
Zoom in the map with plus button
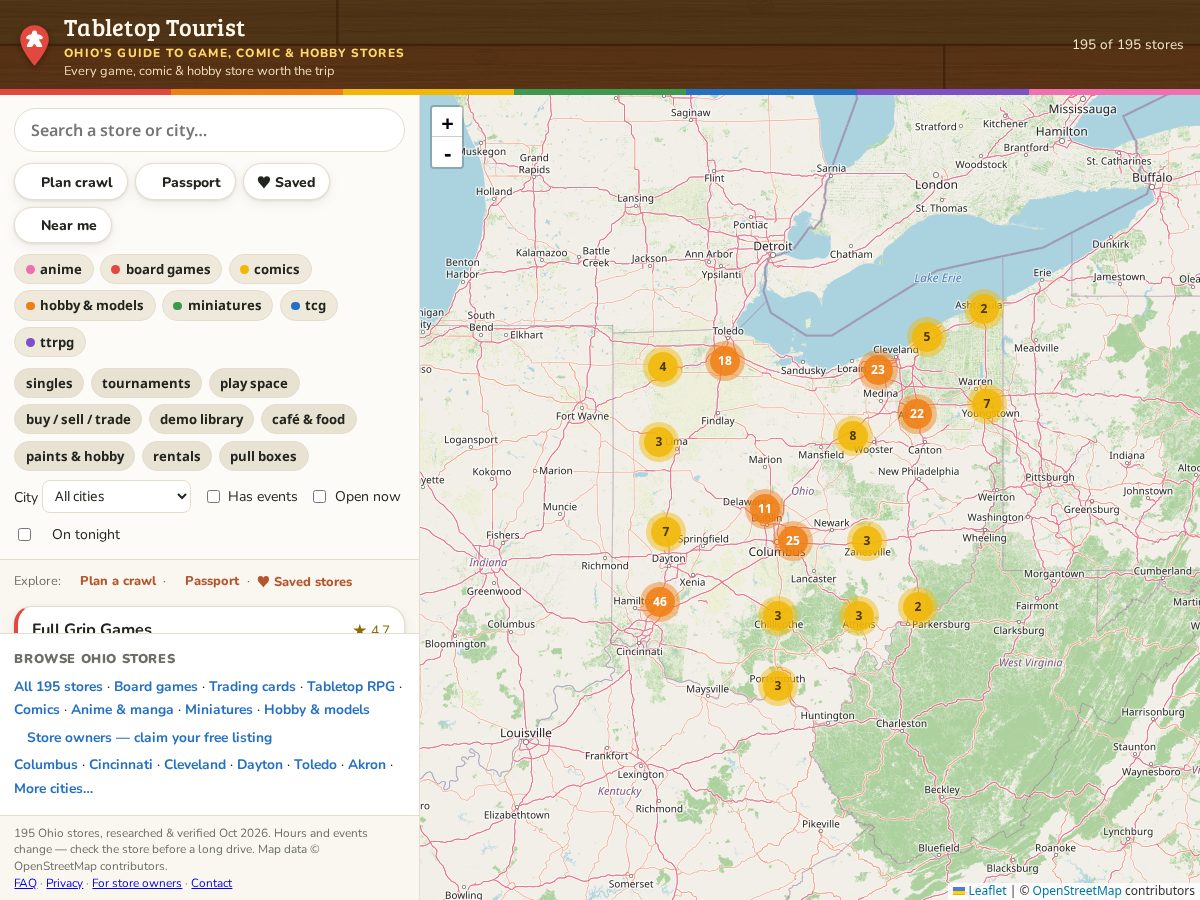click(x=447, y=123)
